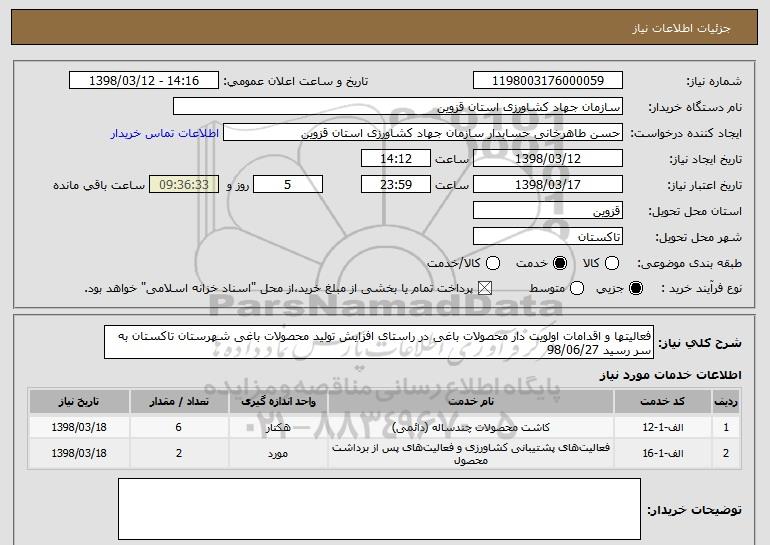This screenshot has width=770, height=545.
Task: Click quantity 6 in first row
Action: 179,427
